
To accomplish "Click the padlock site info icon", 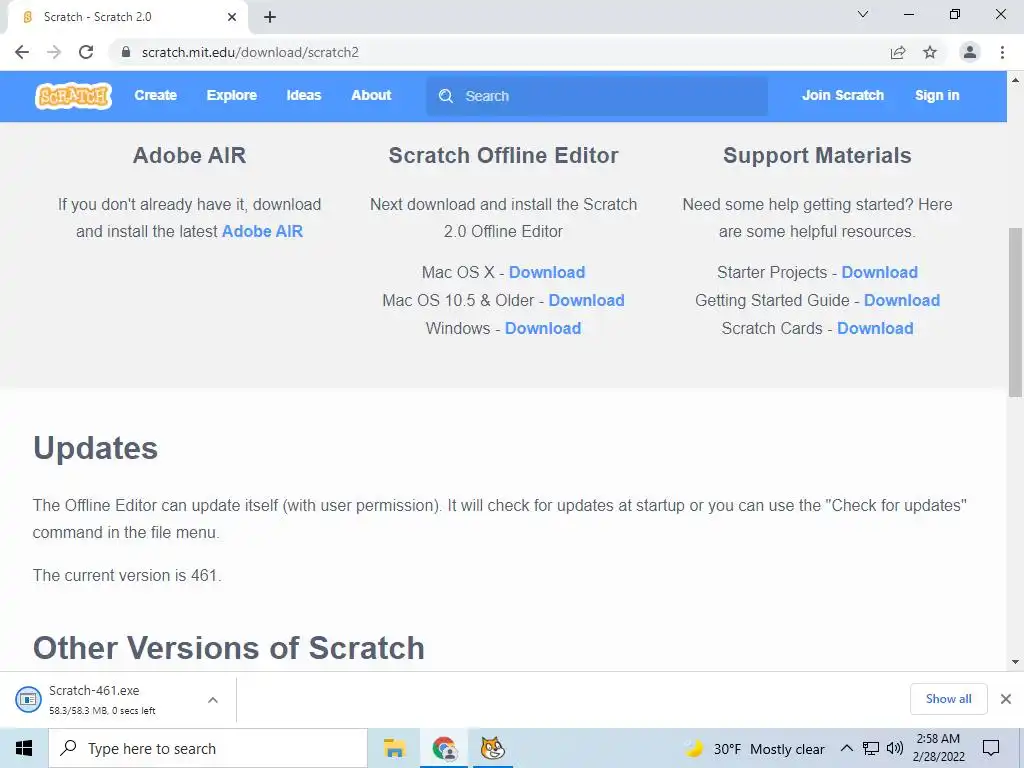I will [x=126, y=52].
